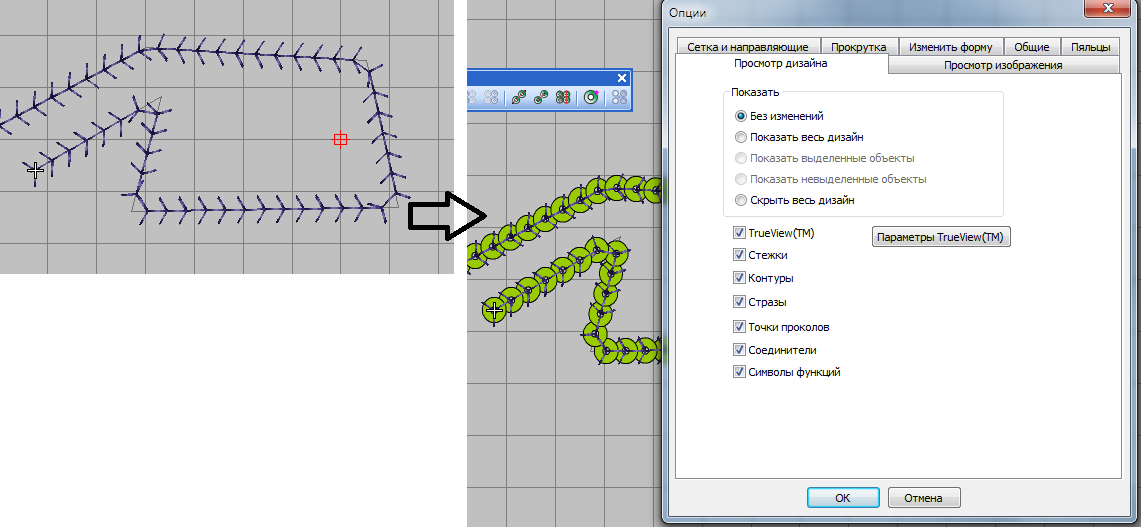Close the "Опции" dialog window
The image size is (1141, 527).
[1108, 8]
